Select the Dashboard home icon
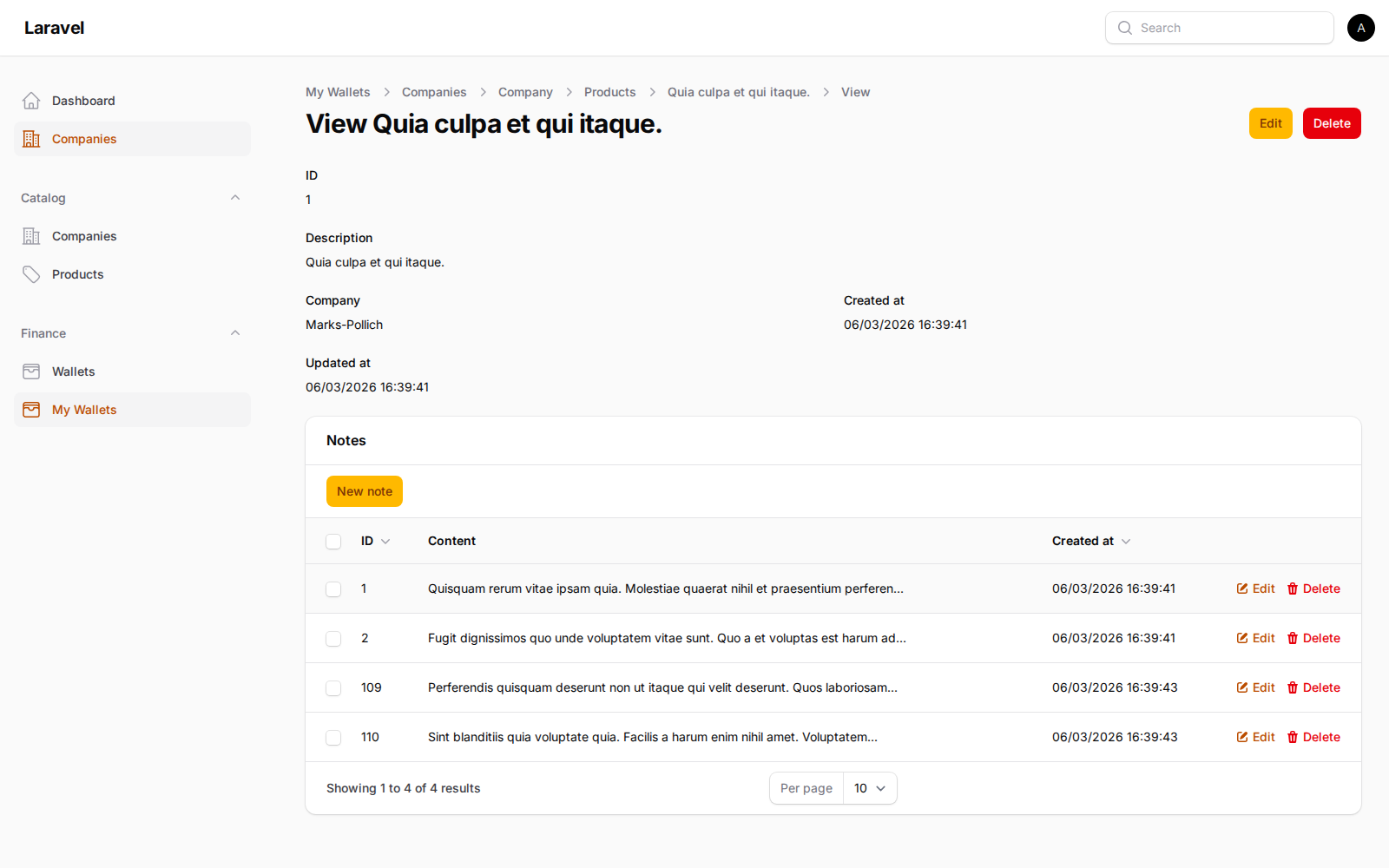The height and width of the screenshot is (868, 1389). [31, 100]
